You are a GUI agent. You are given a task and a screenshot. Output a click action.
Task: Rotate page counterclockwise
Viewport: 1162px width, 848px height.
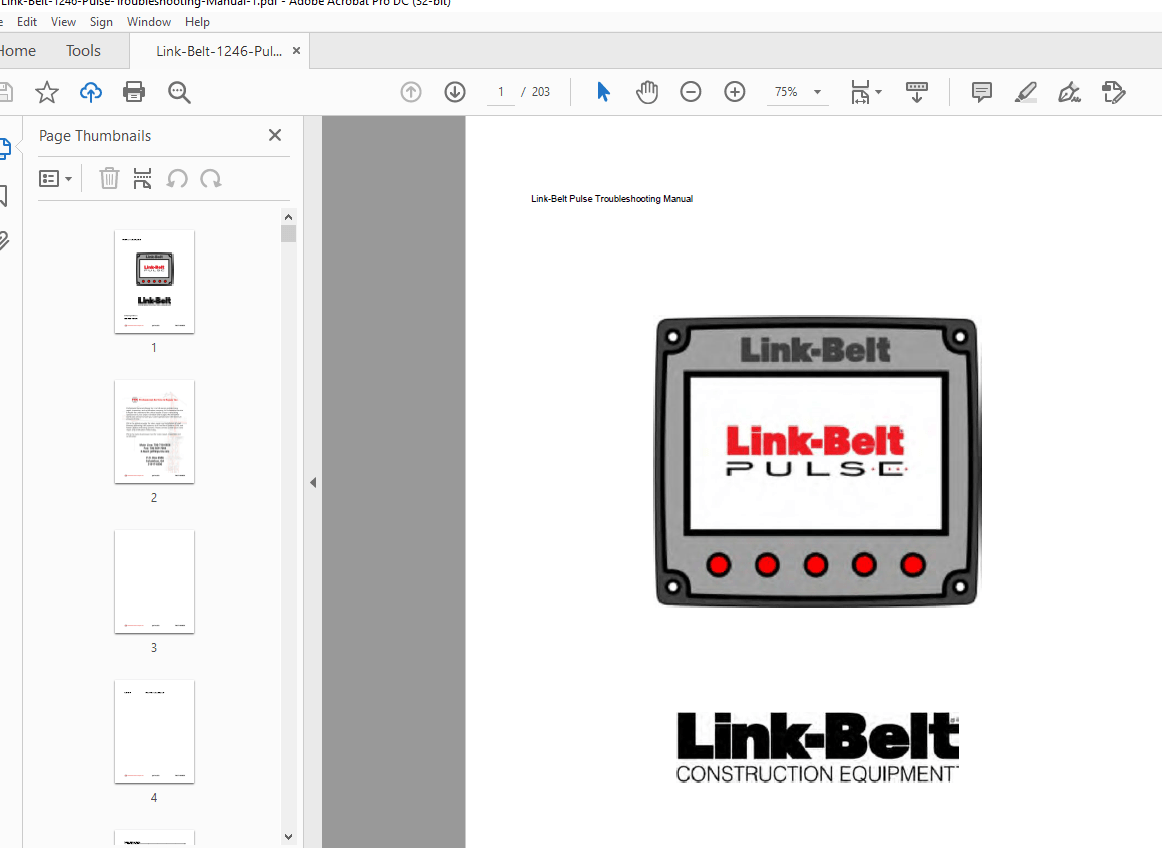coord(176,178)
